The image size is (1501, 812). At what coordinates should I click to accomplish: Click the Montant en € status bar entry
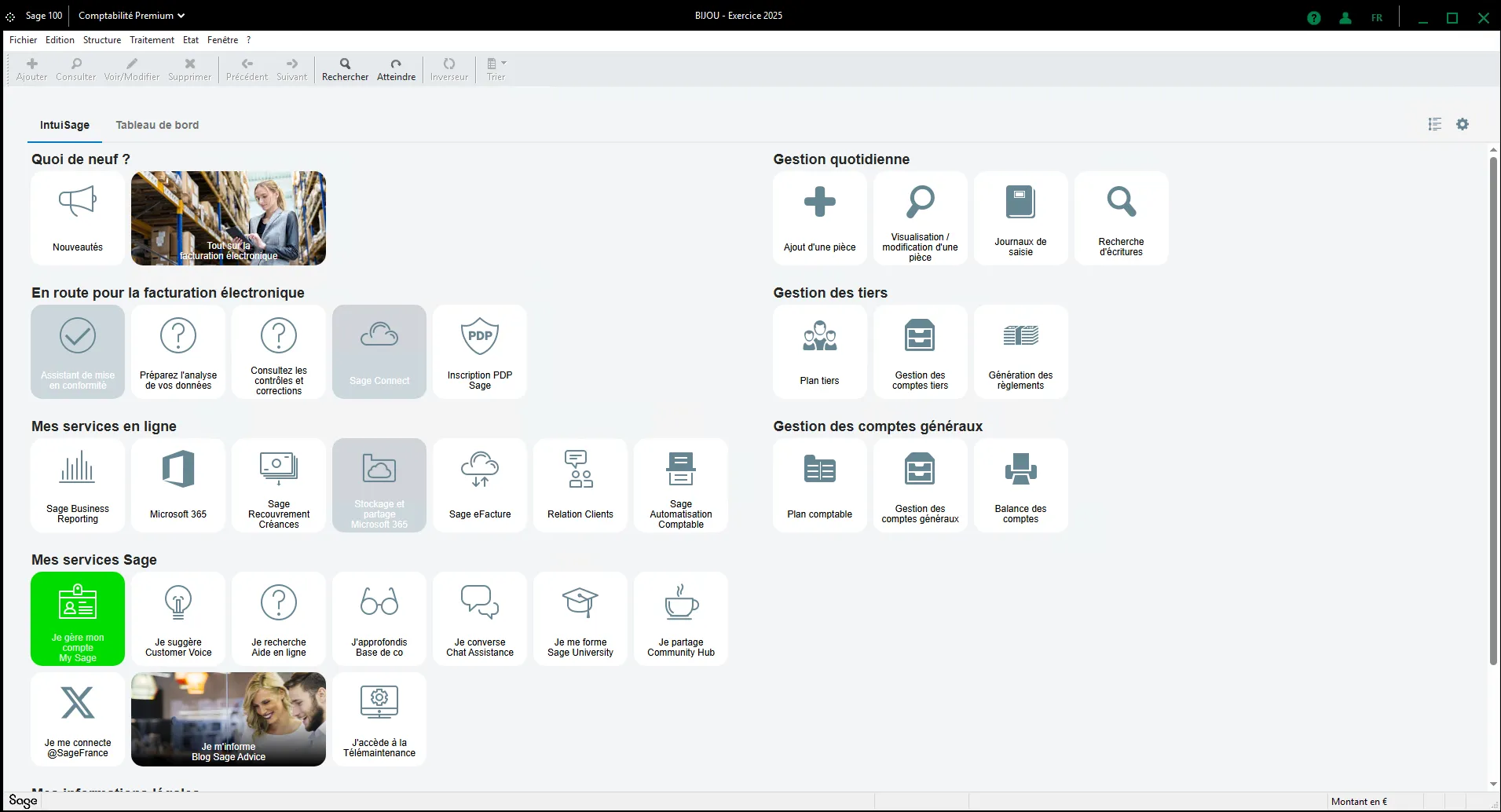[x=1359, y=802]
